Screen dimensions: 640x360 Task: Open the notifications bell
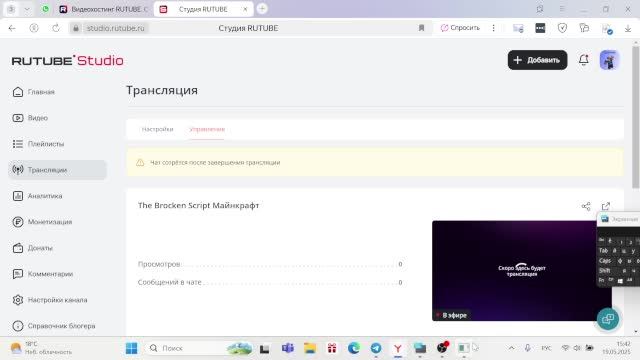coord(584,60)
